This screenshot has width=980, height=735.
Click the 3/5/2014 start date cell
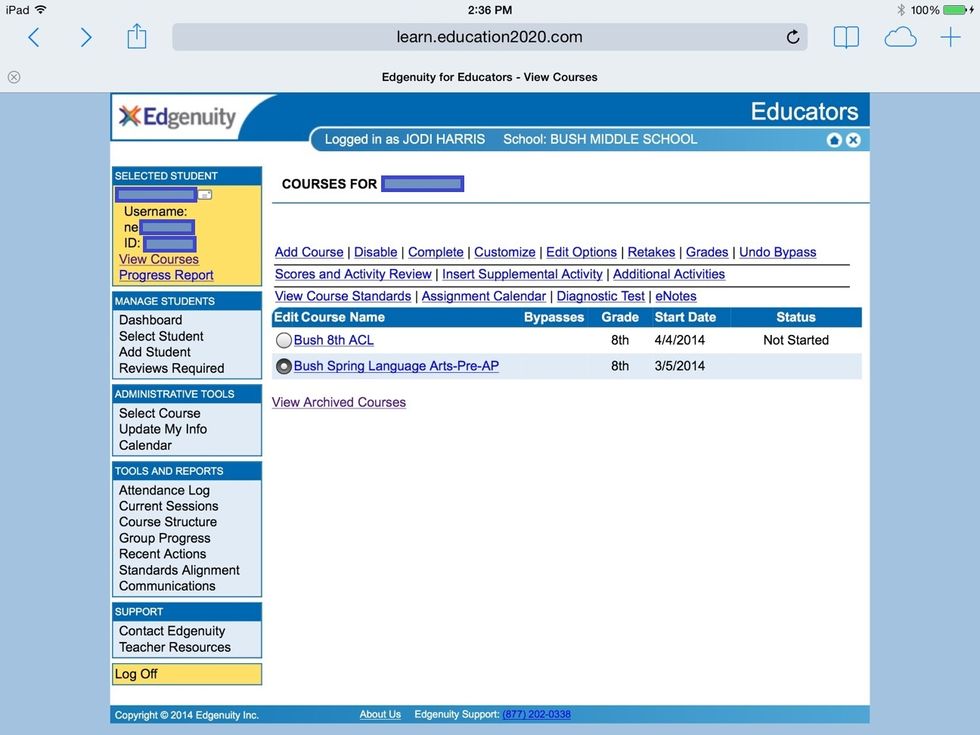[679, 366]
